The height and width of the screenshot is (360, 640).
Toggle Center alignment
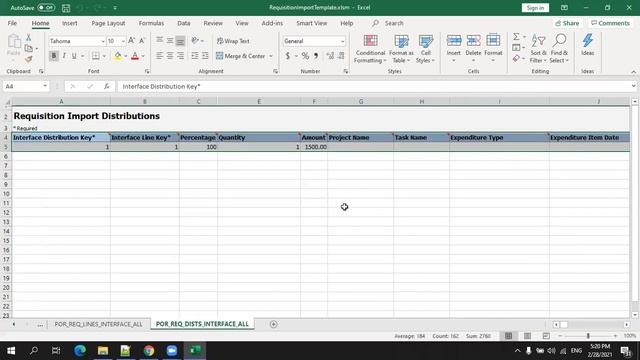tap(170, 56)
